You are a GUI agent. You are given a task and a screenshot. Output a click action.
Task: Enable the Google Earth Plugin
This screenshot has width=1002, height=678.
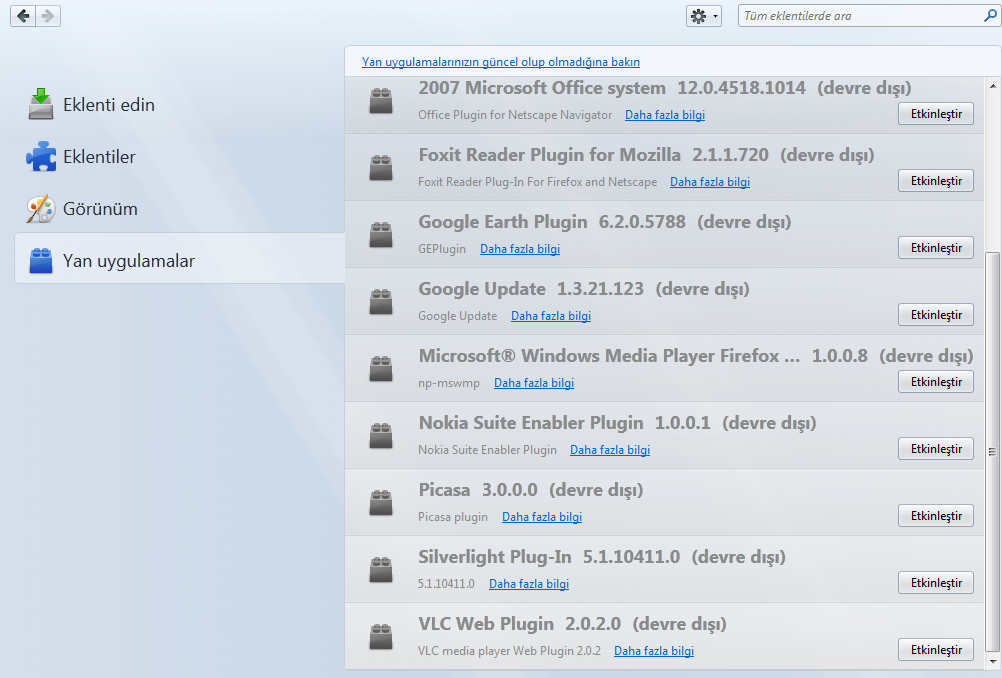coord(936,248)
